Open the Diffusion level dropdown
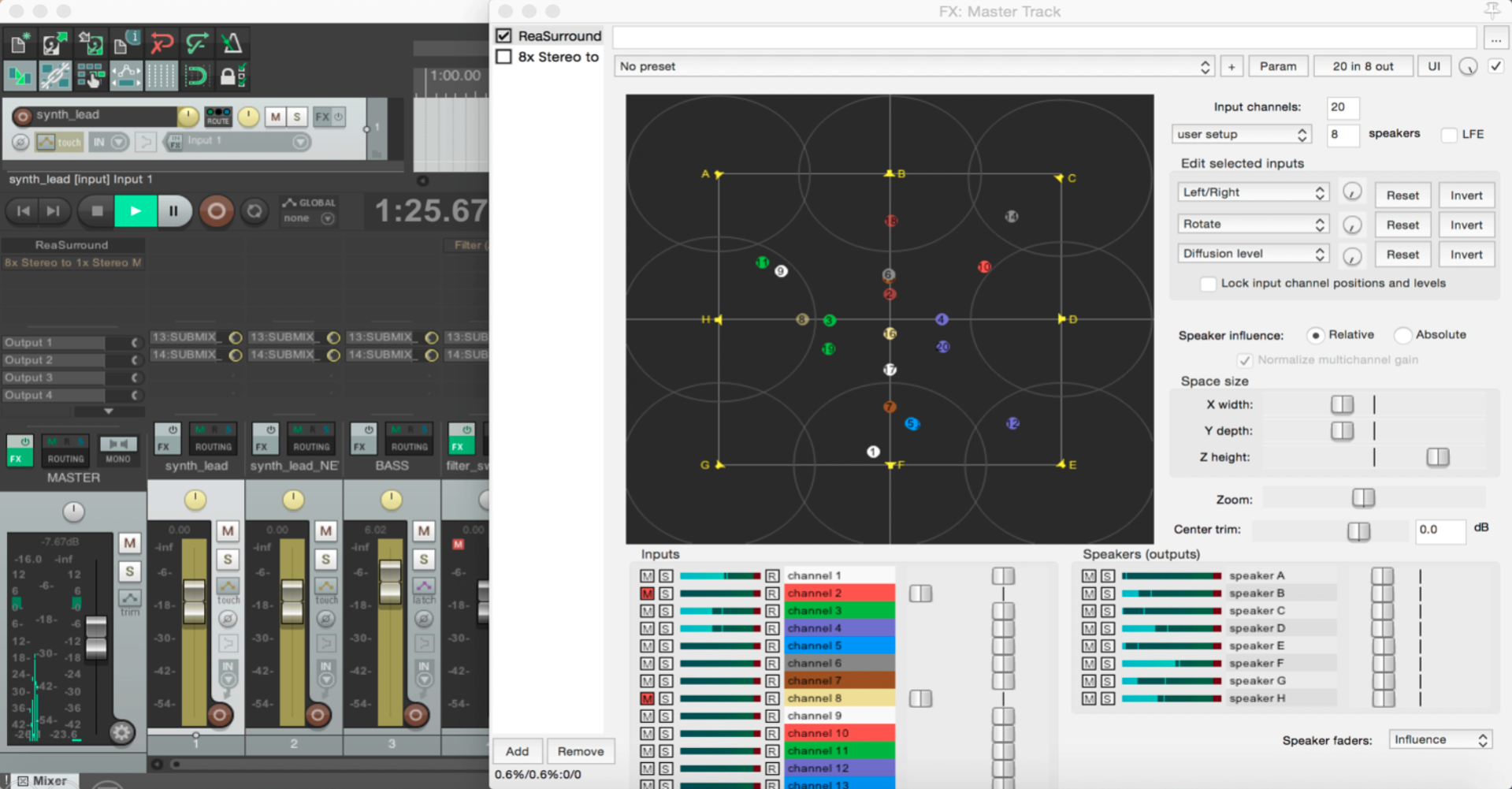 pyautogui.click(x=1254, y=254)
